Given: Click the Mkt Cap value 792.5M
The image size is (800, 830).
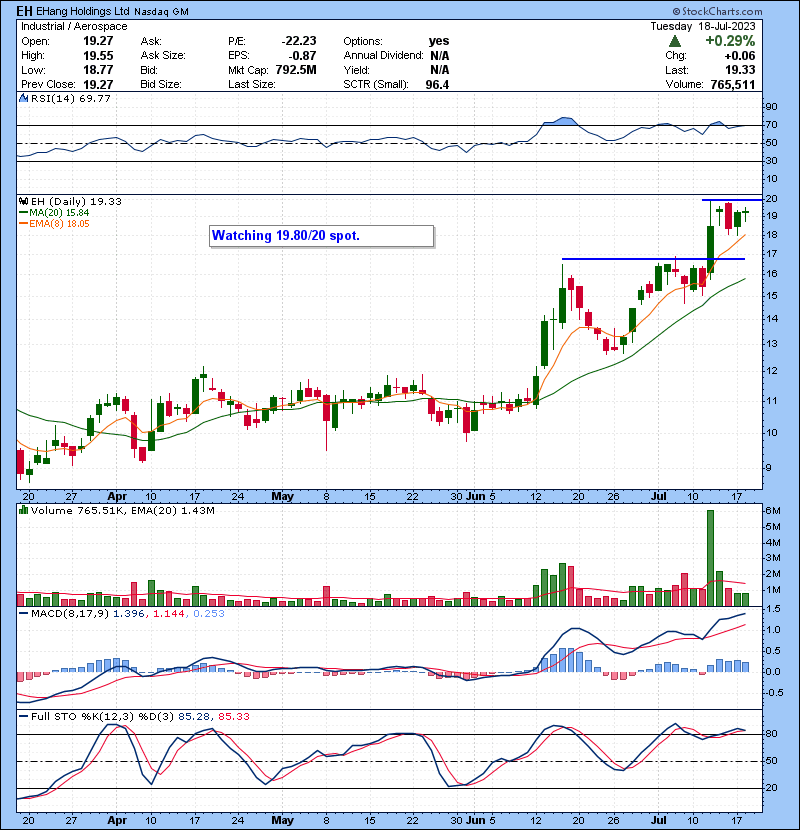Looking at the screenshot, I should 296,70.
